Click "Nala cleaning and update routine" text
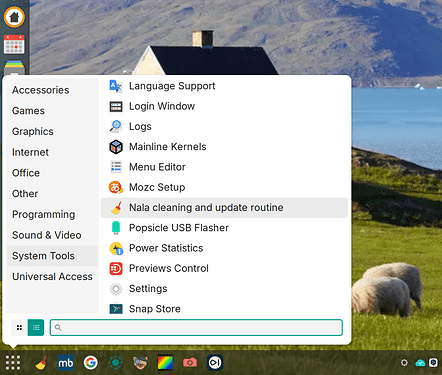The width and height of the screenshot is (442, 375). (x=206, y=208)
